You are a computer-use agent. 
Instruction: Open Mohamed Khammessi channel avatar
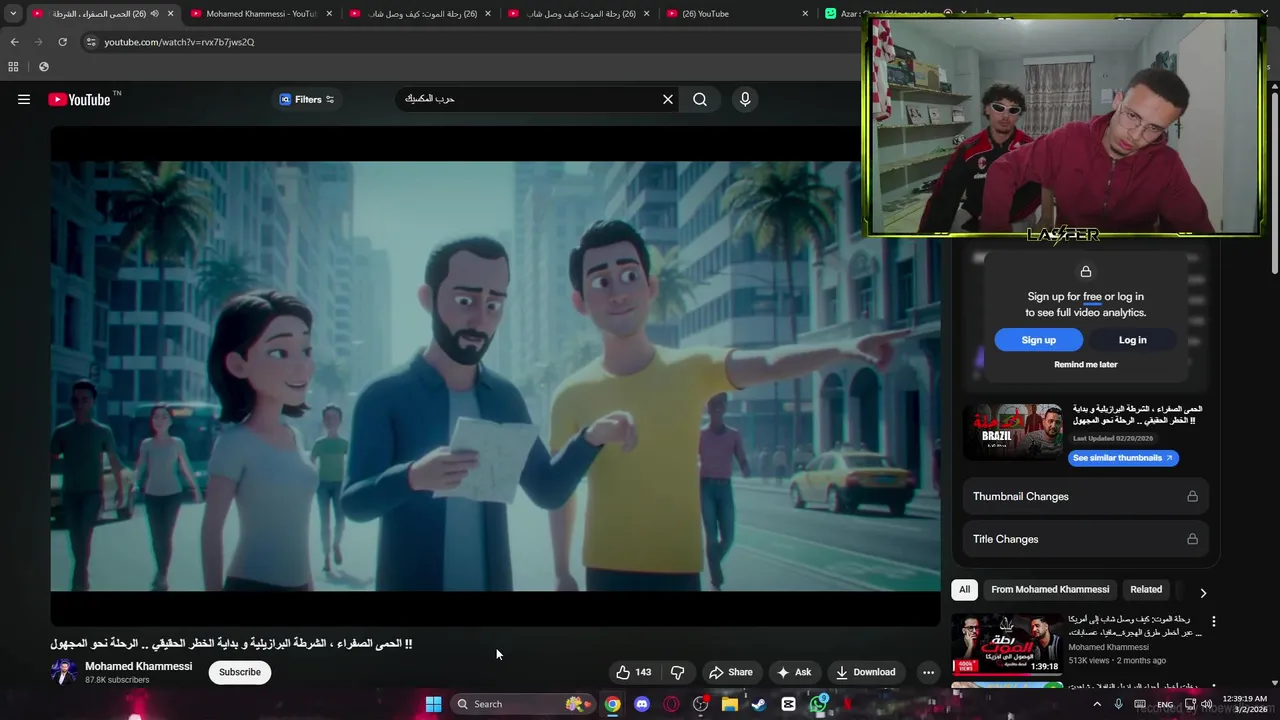(x=64, y=672)
